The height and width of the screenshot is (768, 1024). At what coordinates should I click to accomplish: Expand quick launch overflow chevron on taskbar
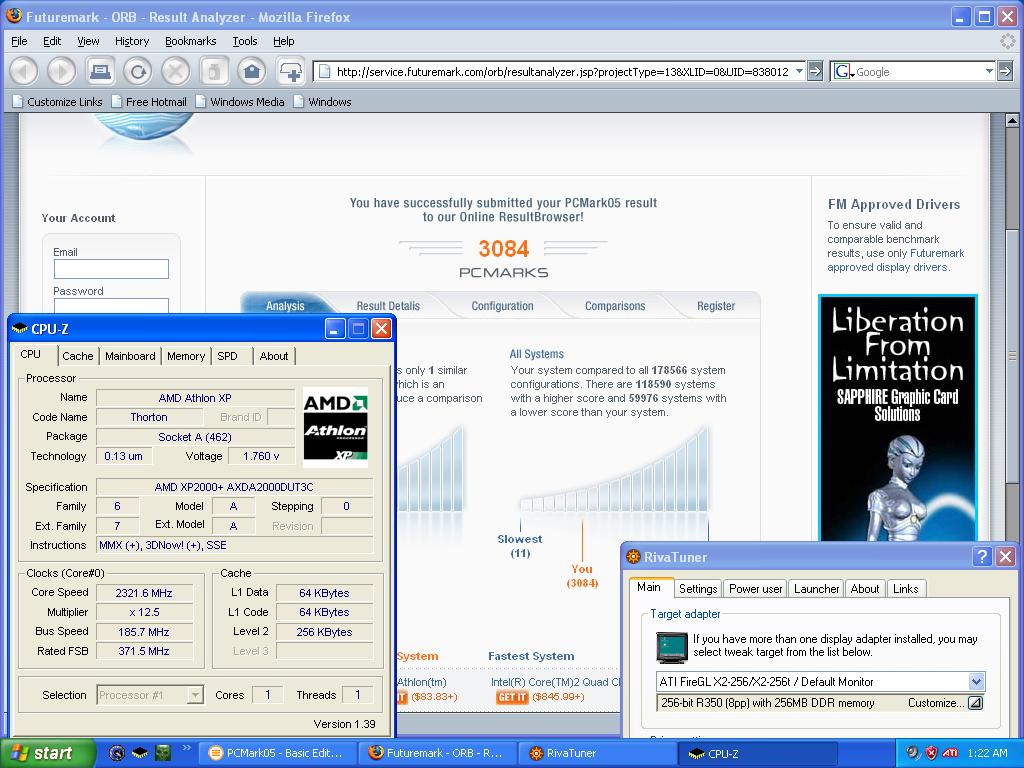[x=186, y=748]
